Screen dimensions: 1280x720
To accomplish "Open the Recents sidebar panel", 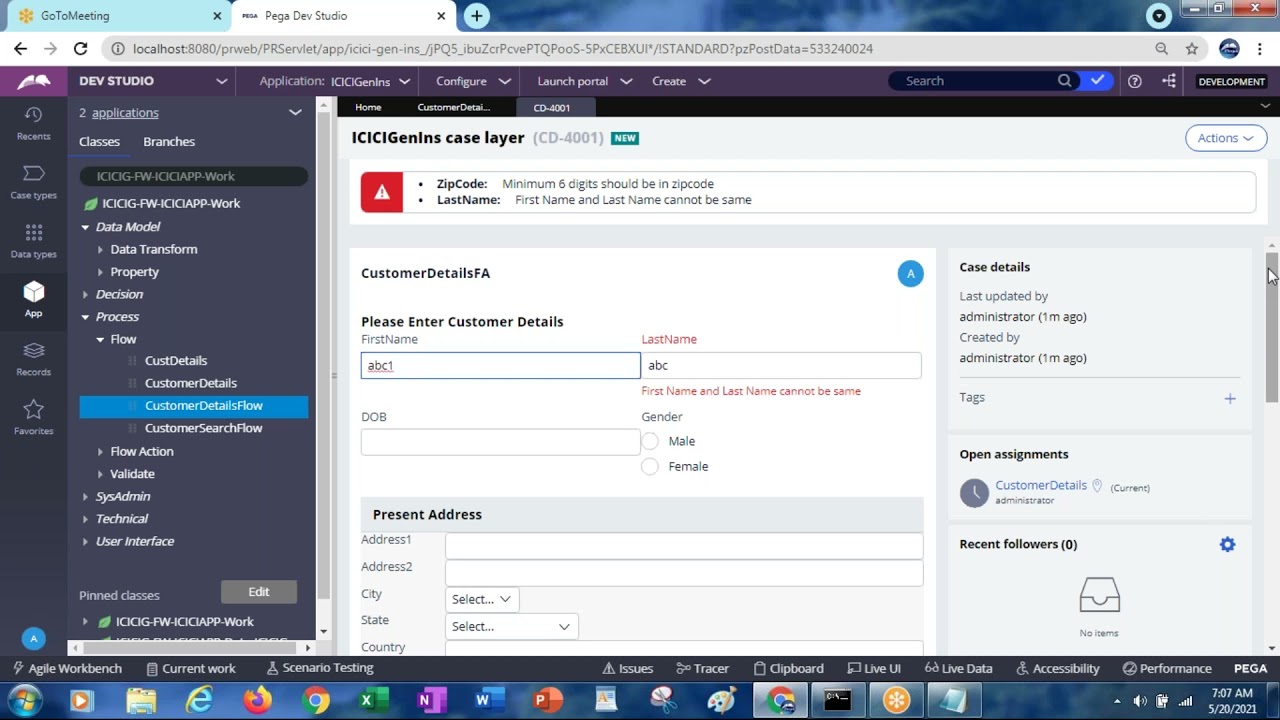I will pyautogui.click(x=33, y=123).
